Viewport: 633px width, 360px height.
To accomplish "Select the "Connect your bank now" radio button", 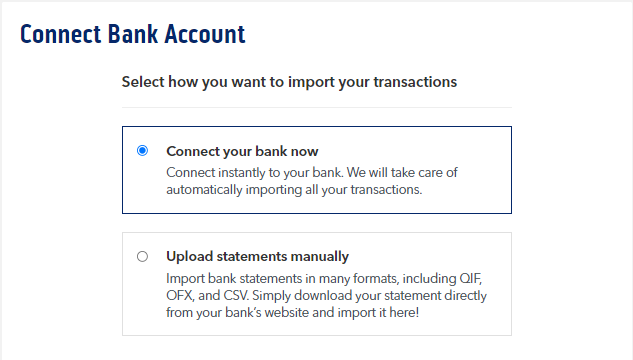I will tap(142, 151).
